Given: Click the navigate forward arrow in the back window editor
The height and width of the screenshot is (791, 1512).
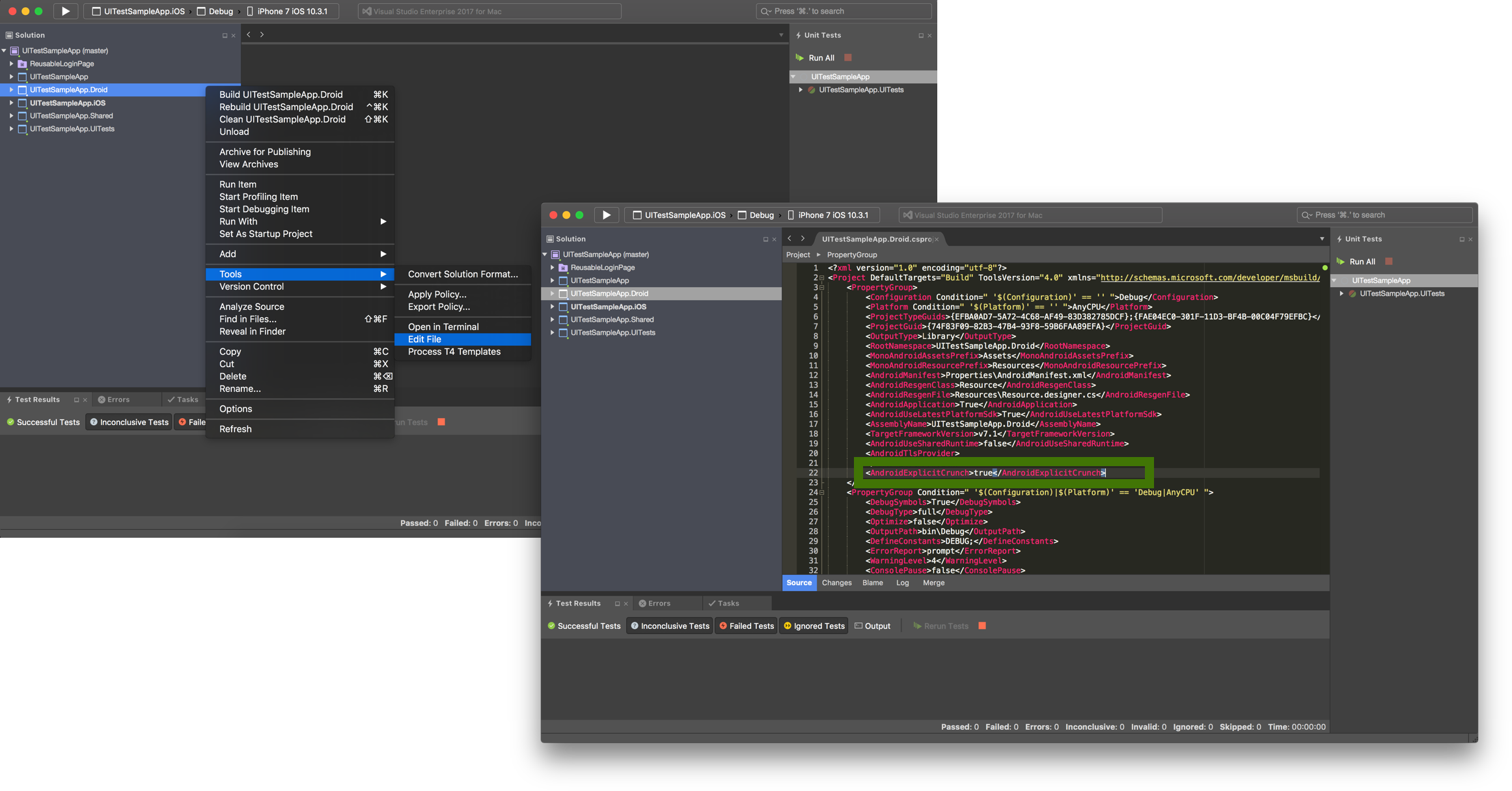Looking at the screenshot, I should click(x=262, y=35).
